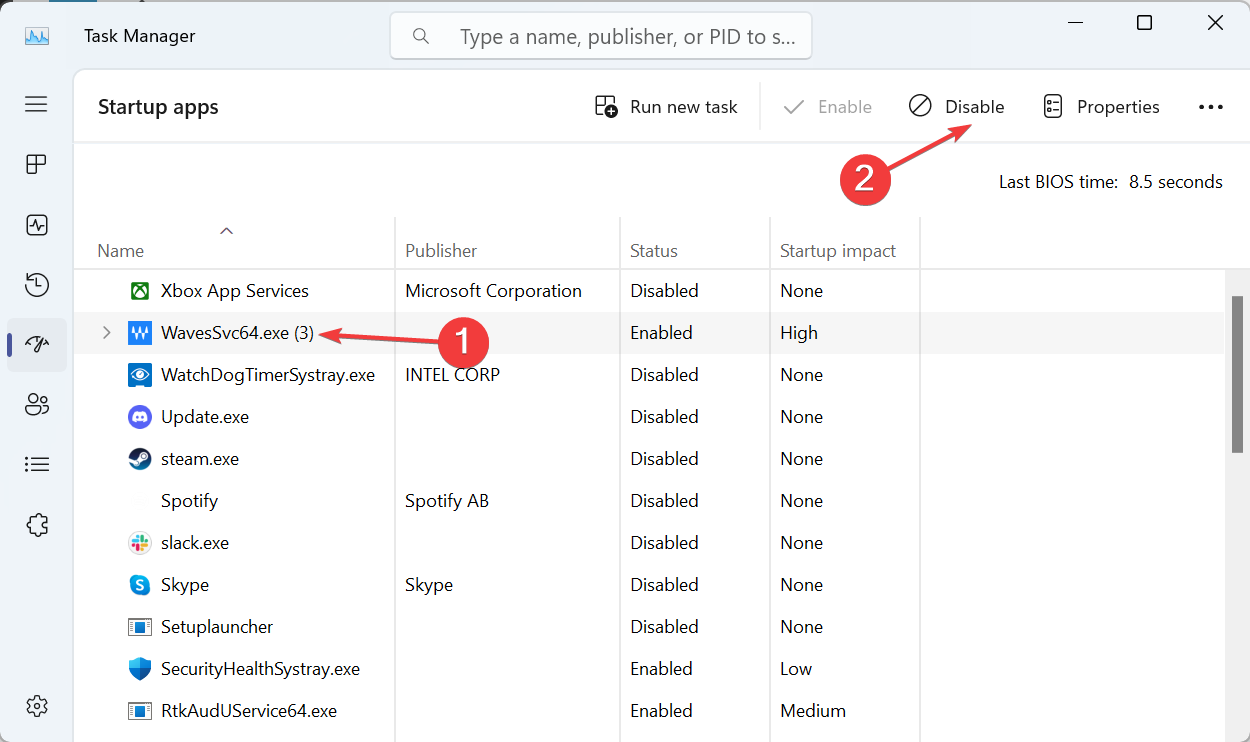Click the Discord Update.exe icon
1250x742 pixels.
point(140,417)
